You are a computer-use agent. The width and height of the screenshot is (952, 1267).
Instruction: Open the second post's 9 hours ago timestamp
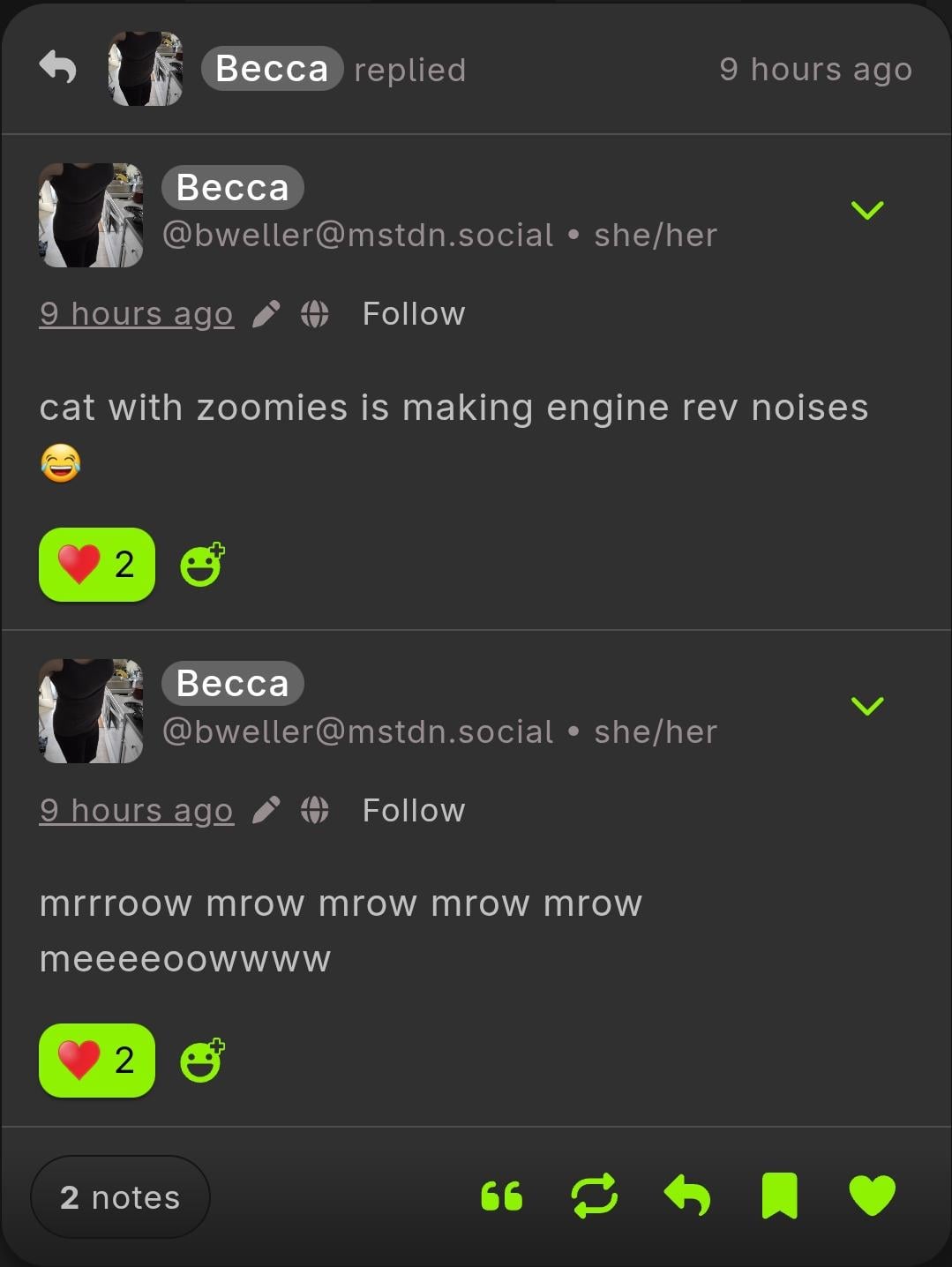click(137, 810)
